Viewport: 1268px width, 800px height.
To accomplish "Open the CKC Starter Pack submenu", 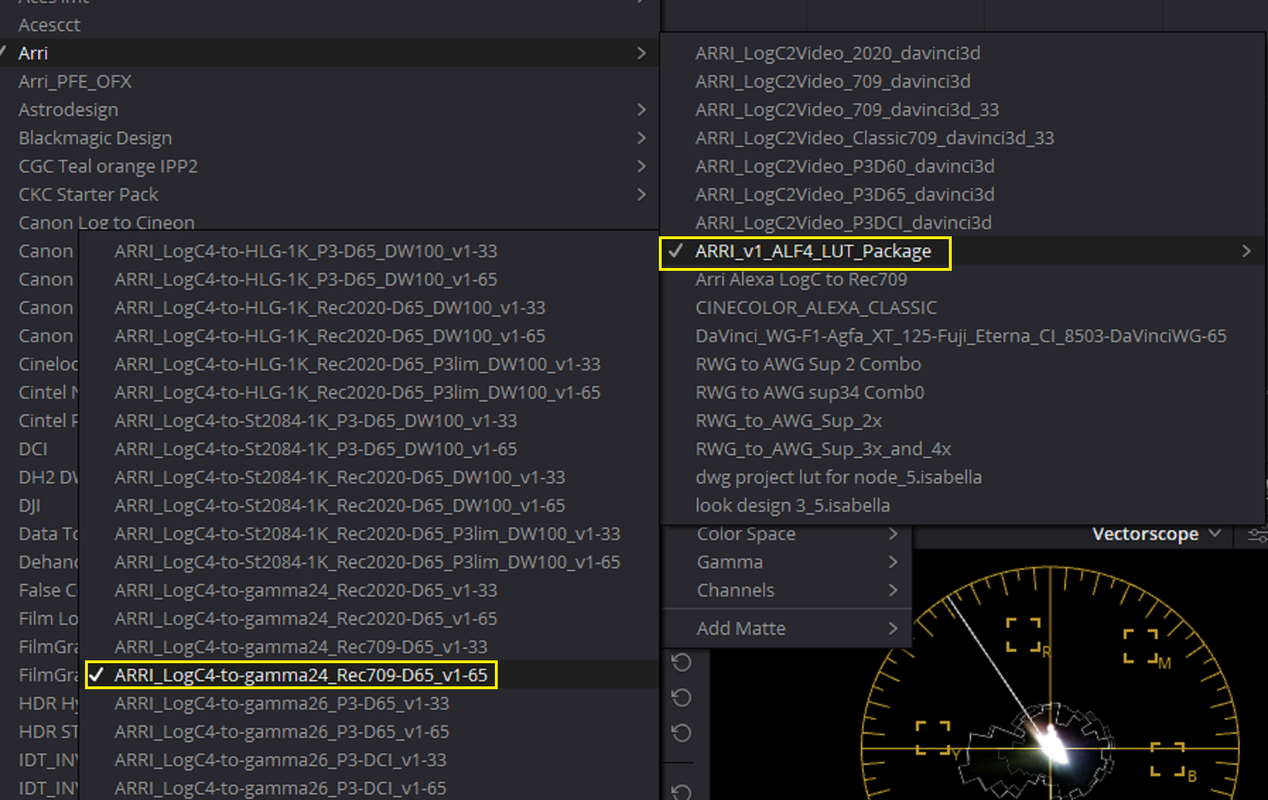I will tap(329, 194).
